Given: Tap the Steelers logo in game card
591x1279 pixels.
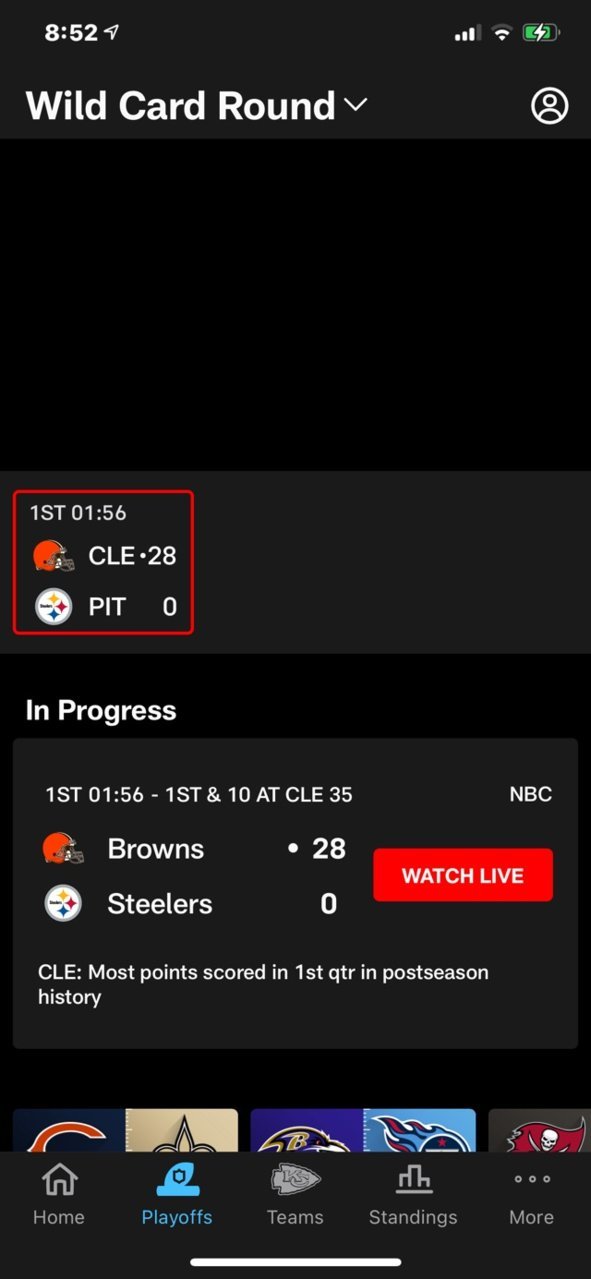Looking at the screenshot, I should (63, 904).
